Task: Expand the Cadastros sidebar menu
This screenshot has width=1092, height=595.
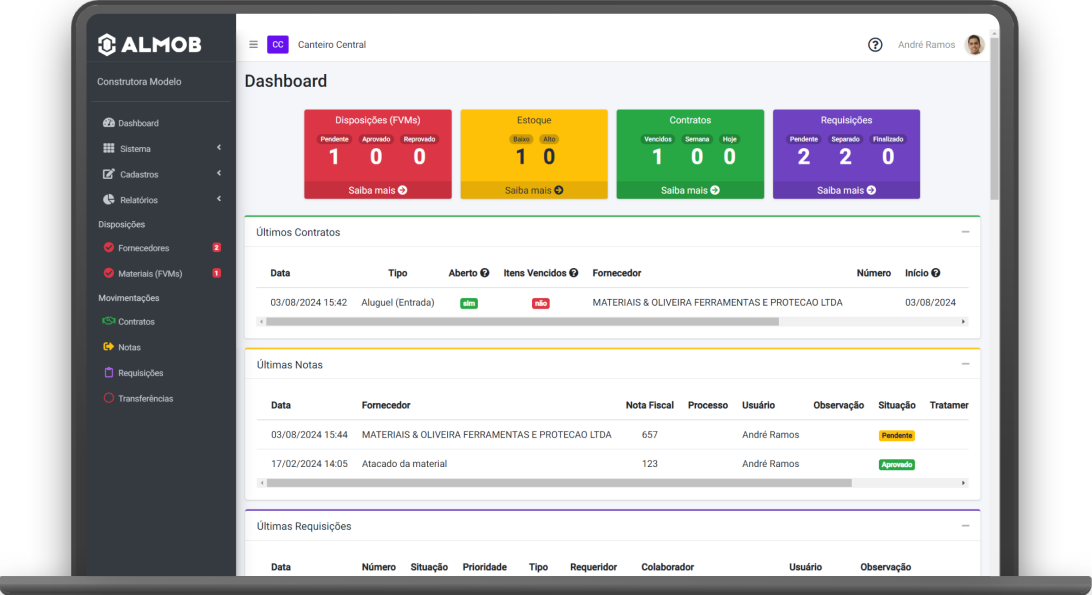Action: point(138,174)
